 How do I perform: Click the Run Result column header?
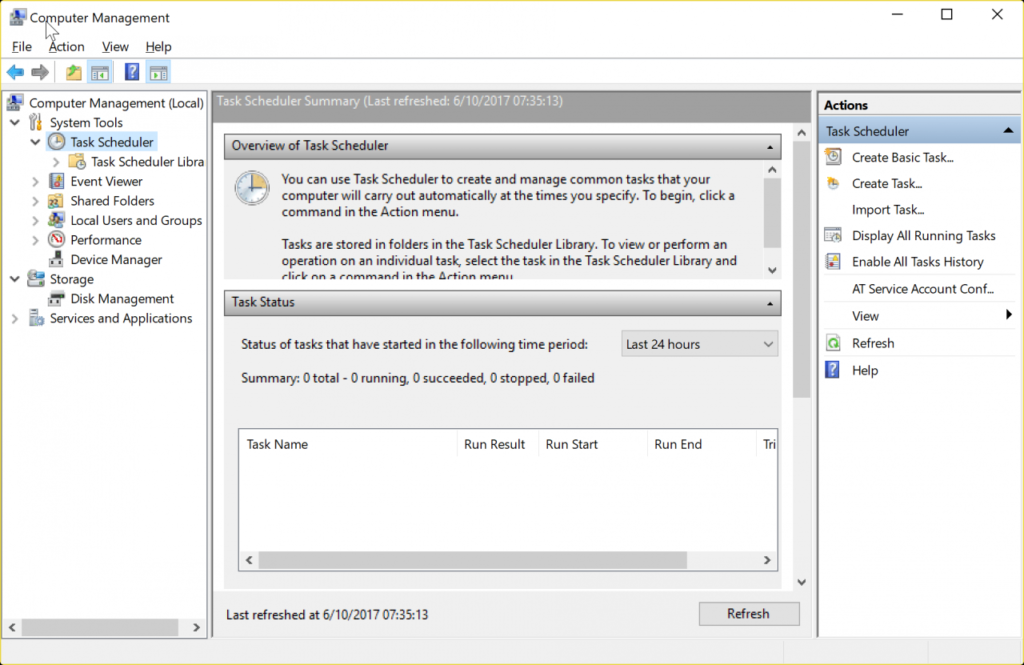tap(495, 444)
